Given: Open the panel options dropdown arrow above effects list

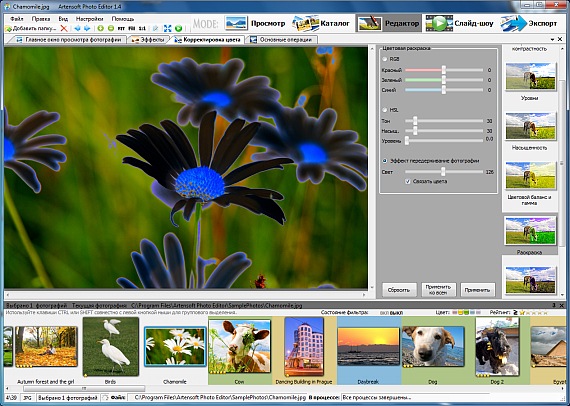Looking at the screenshot, I should [553, 39].
